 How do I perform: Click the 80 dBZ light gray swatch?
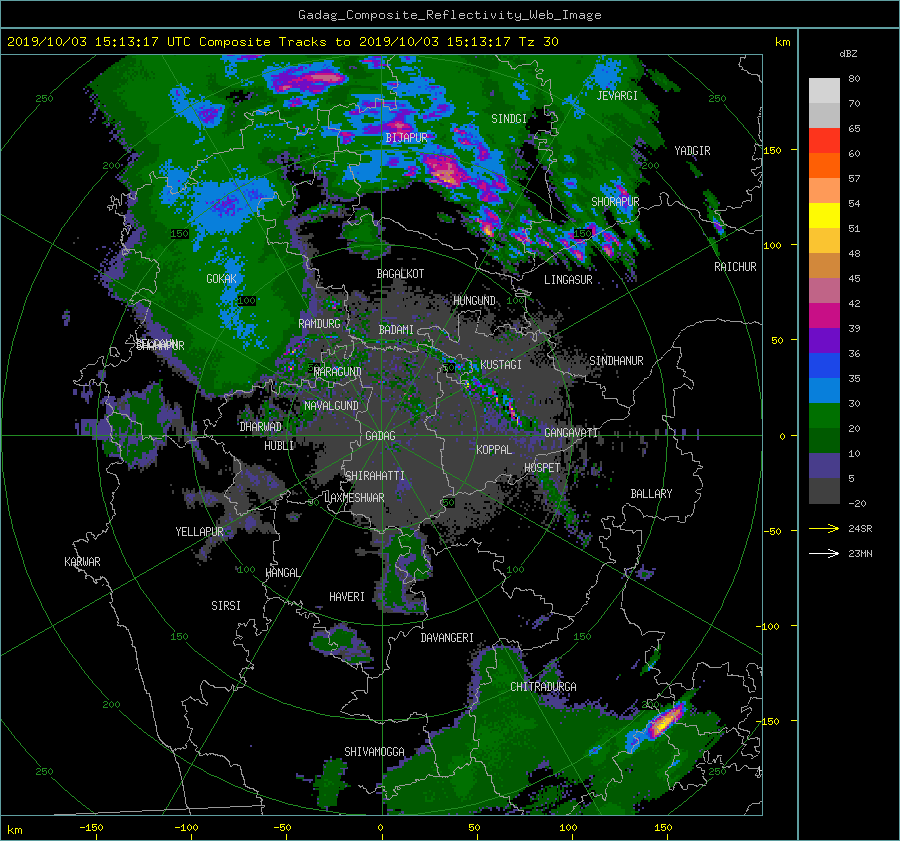pyautogui.click(x=824, y=91)
